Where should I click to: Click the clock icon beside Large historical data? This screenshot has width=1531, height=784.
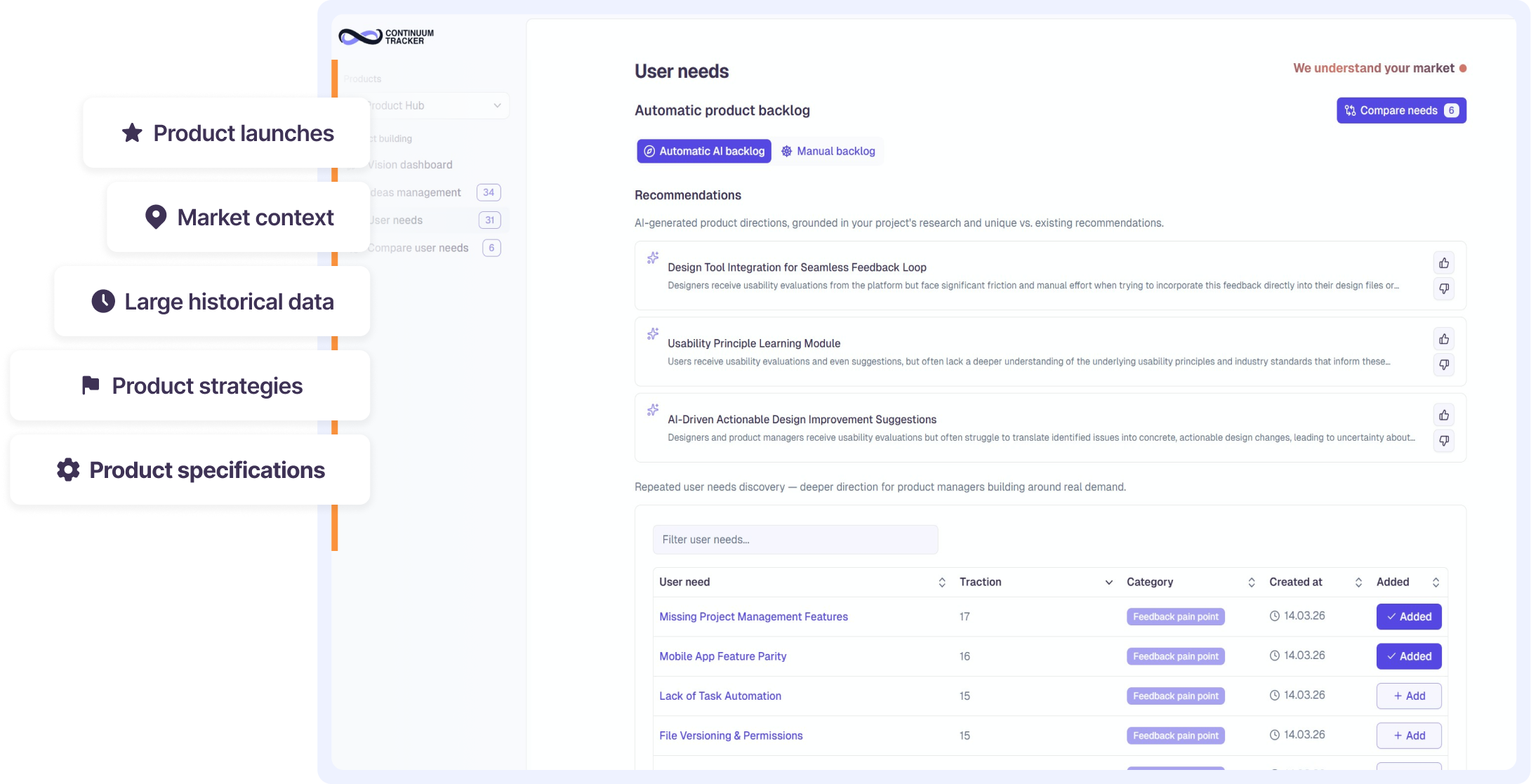tap(103, 301)
